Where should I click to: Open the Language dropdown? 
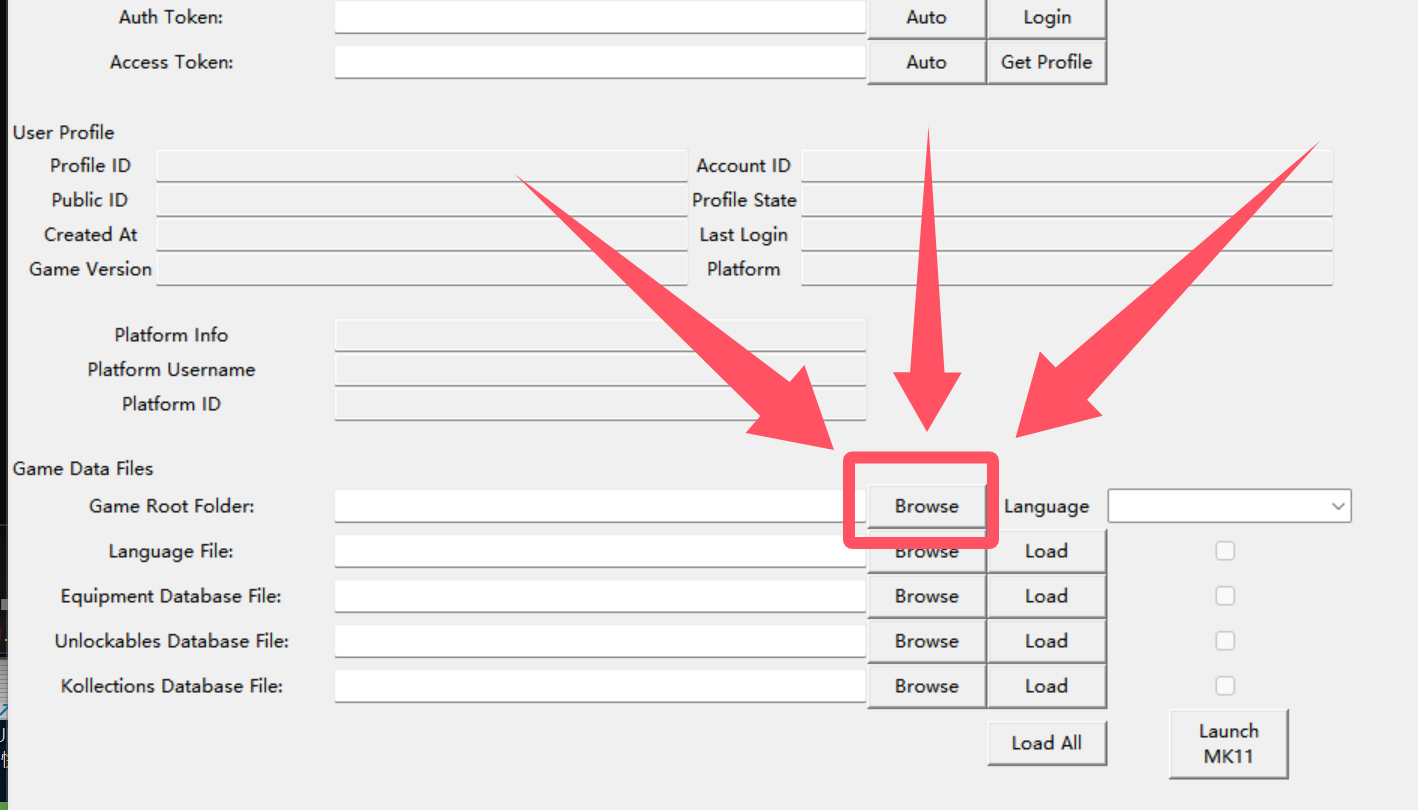(1229, 506)
